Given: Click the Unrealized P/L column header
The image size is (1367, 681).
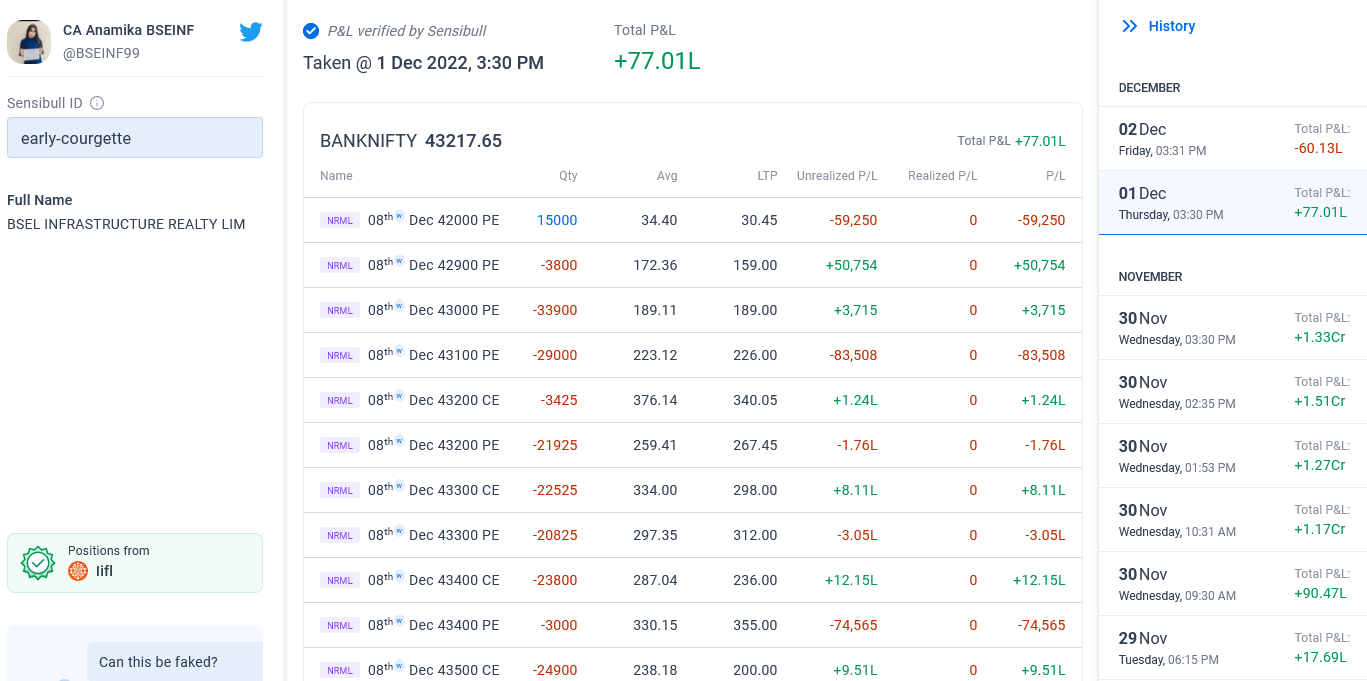Looking at the screenshot, I should tap(836, 176).
